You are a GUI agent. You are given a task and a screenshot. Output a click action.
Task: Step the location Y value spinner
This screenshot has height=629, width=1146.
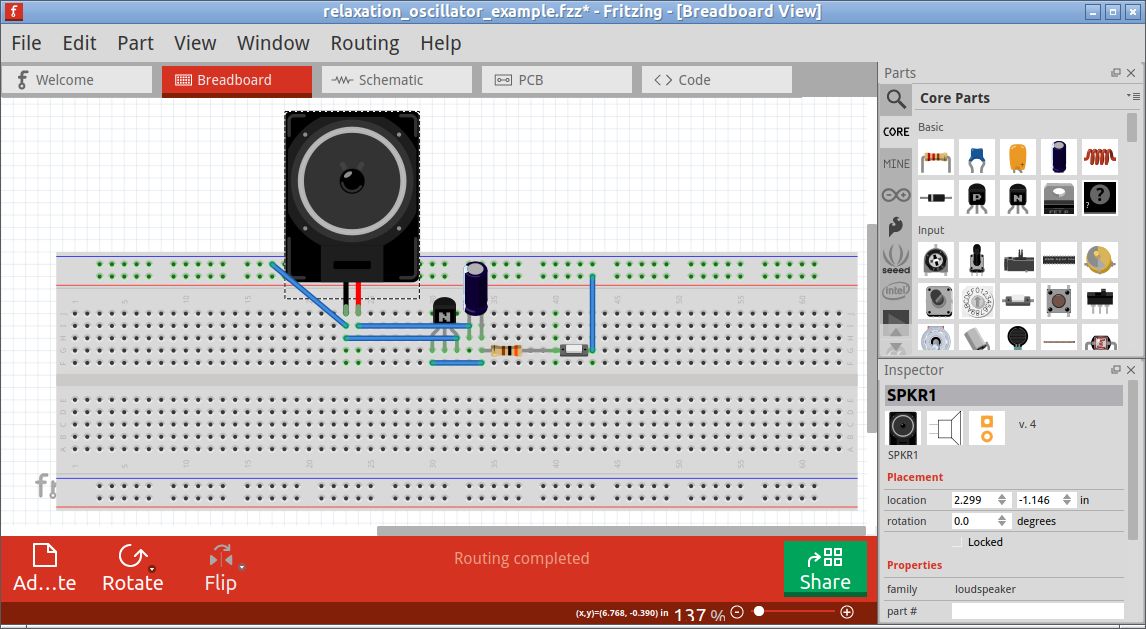click(1067, 500)
